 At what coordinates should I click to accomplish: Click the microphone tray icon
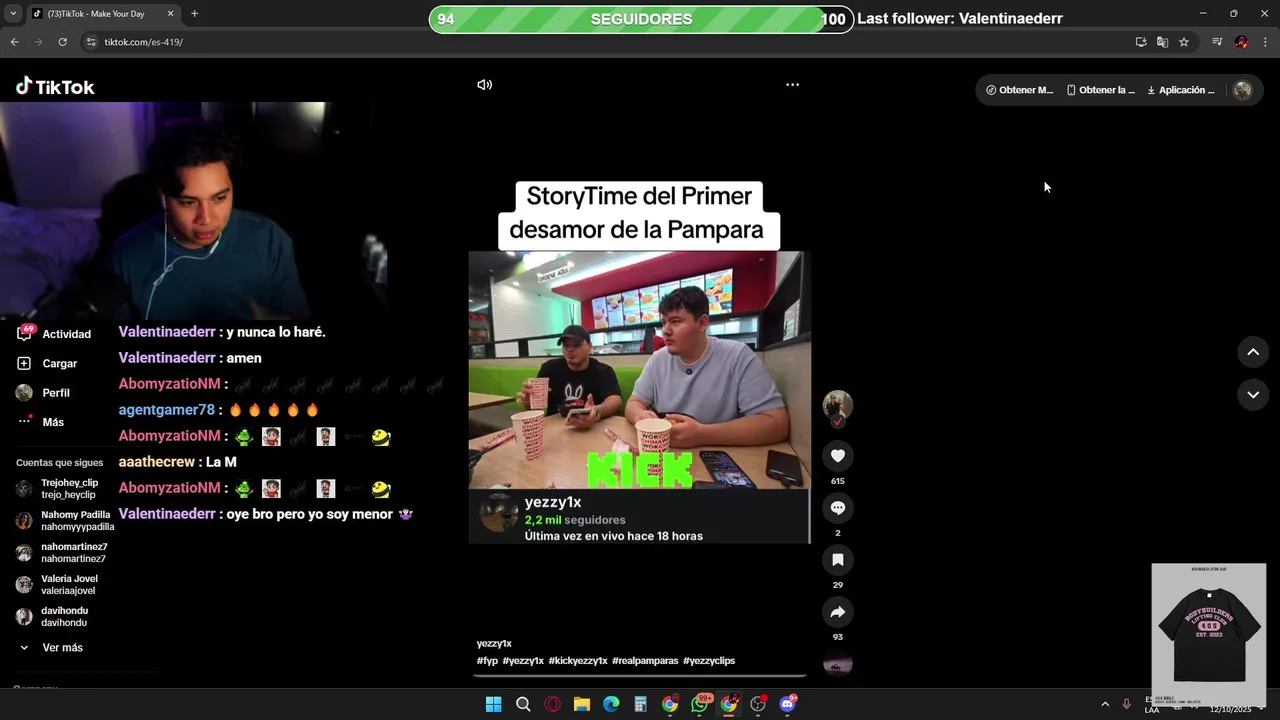pos(1127,704)
